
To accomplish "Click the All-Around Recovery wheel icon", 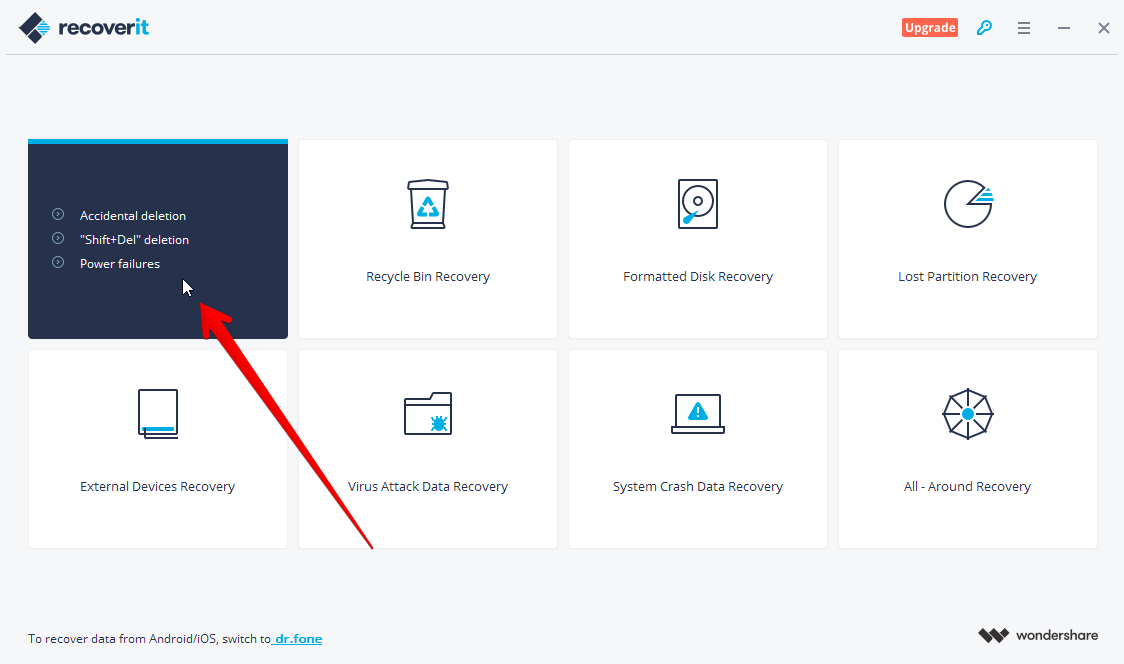I will coord(968,414).
